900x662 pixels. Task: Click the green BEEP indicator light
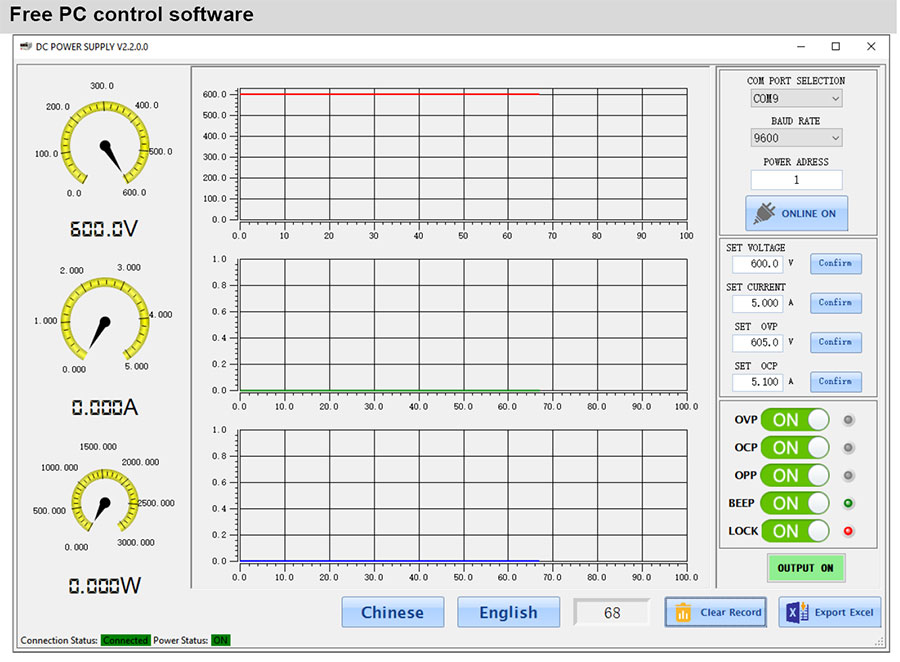tap(848, 504)
